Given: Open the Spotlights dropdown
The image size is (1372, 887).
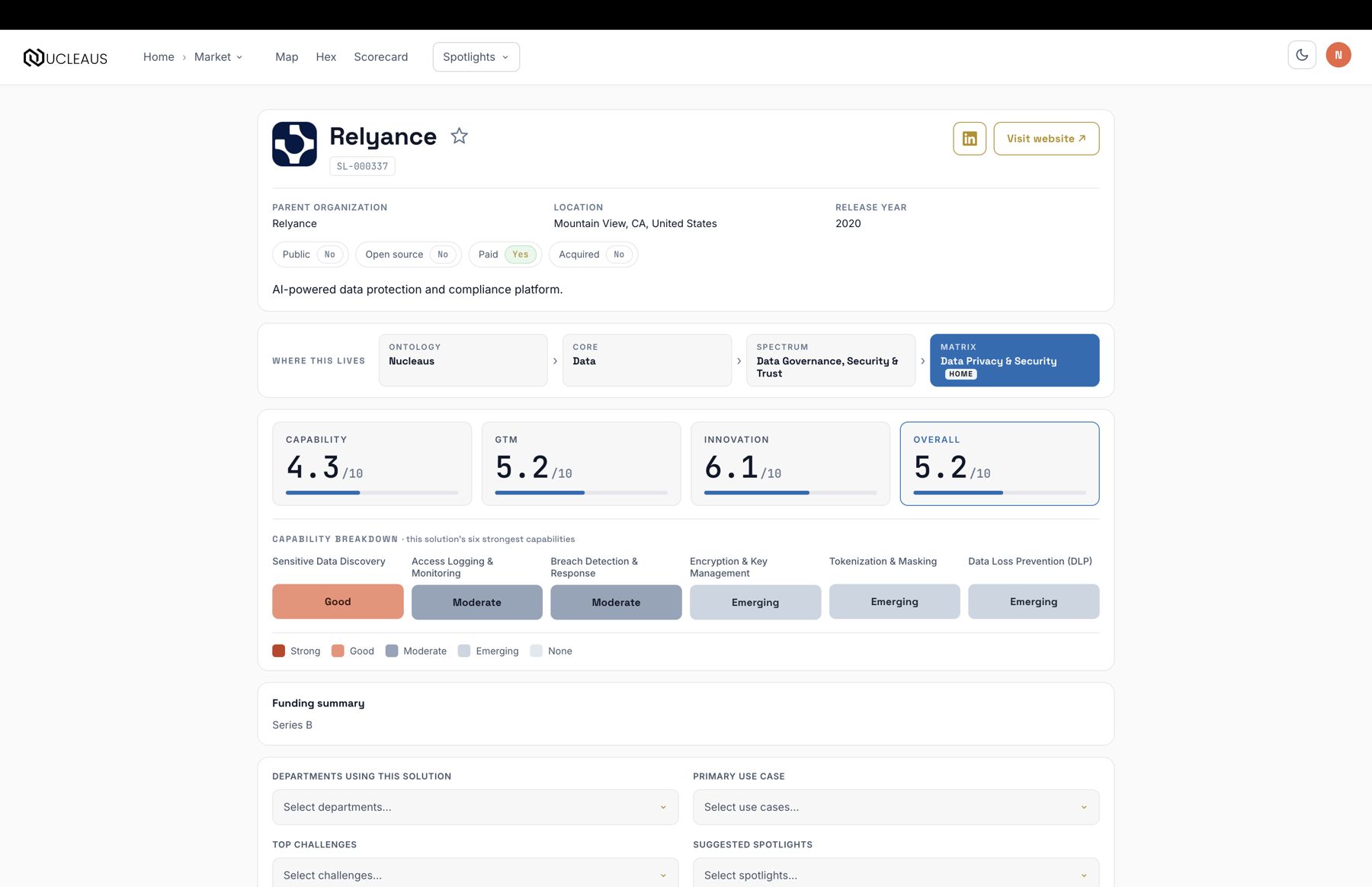Looking at the screenshot, I should coord(476,57).
